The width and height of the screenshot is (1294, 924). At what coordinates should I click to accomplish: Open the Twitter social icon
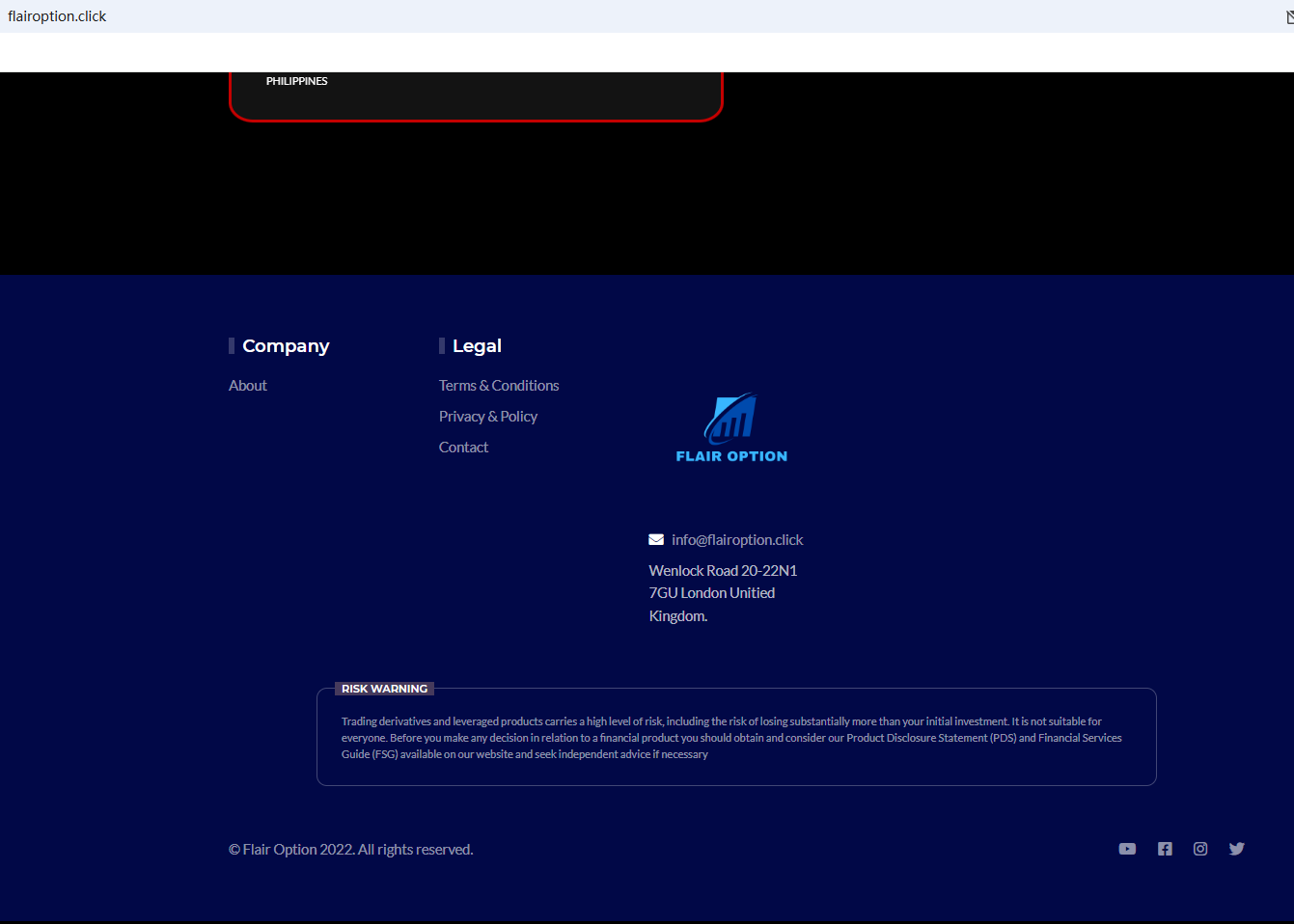[1237, 849]
